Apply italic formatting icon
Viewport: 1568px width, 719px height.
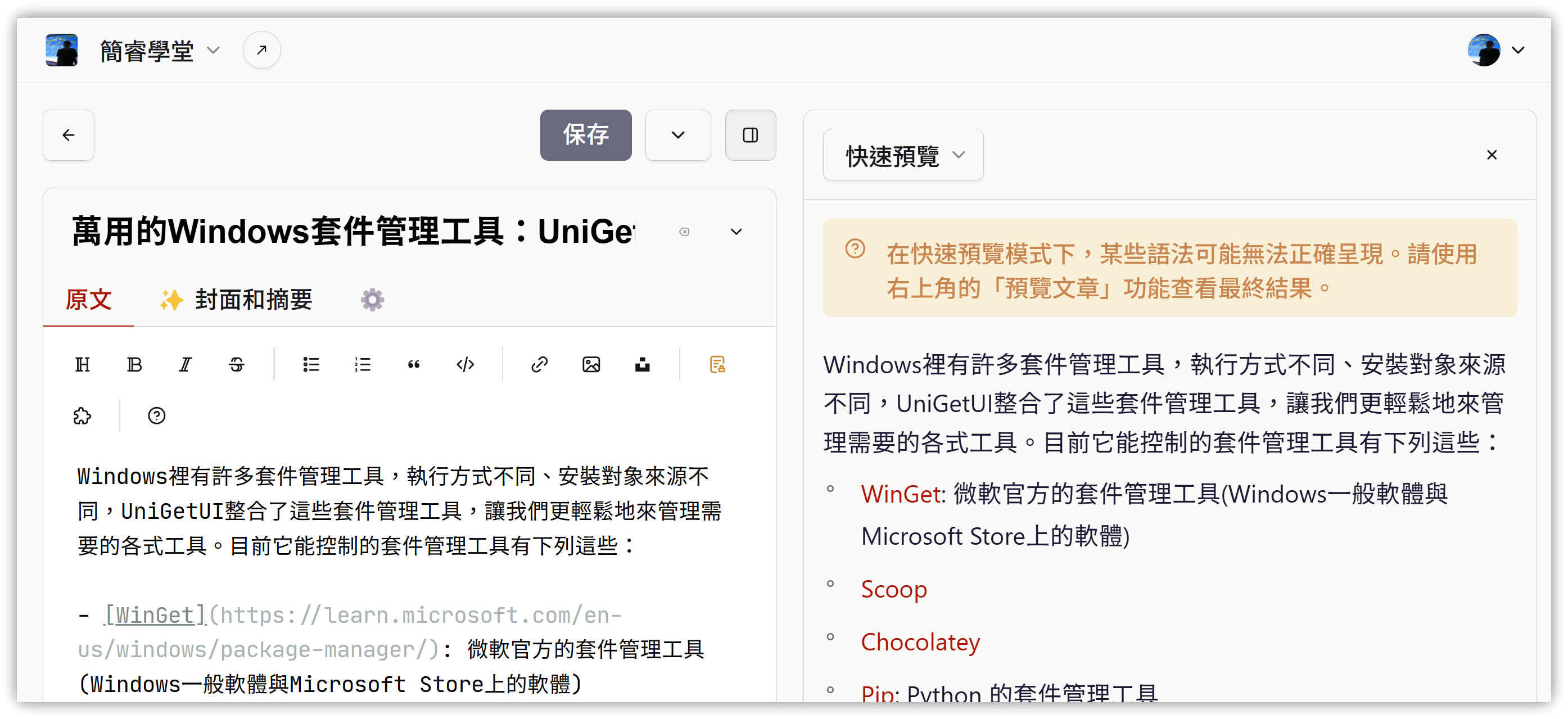[x=185, y=365]
